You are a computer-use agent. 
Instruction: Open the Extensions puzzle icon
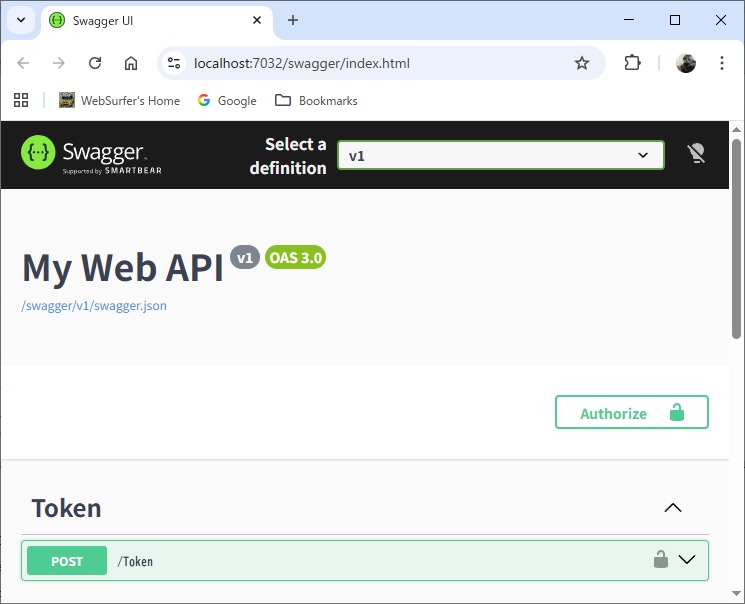(632, 63)
